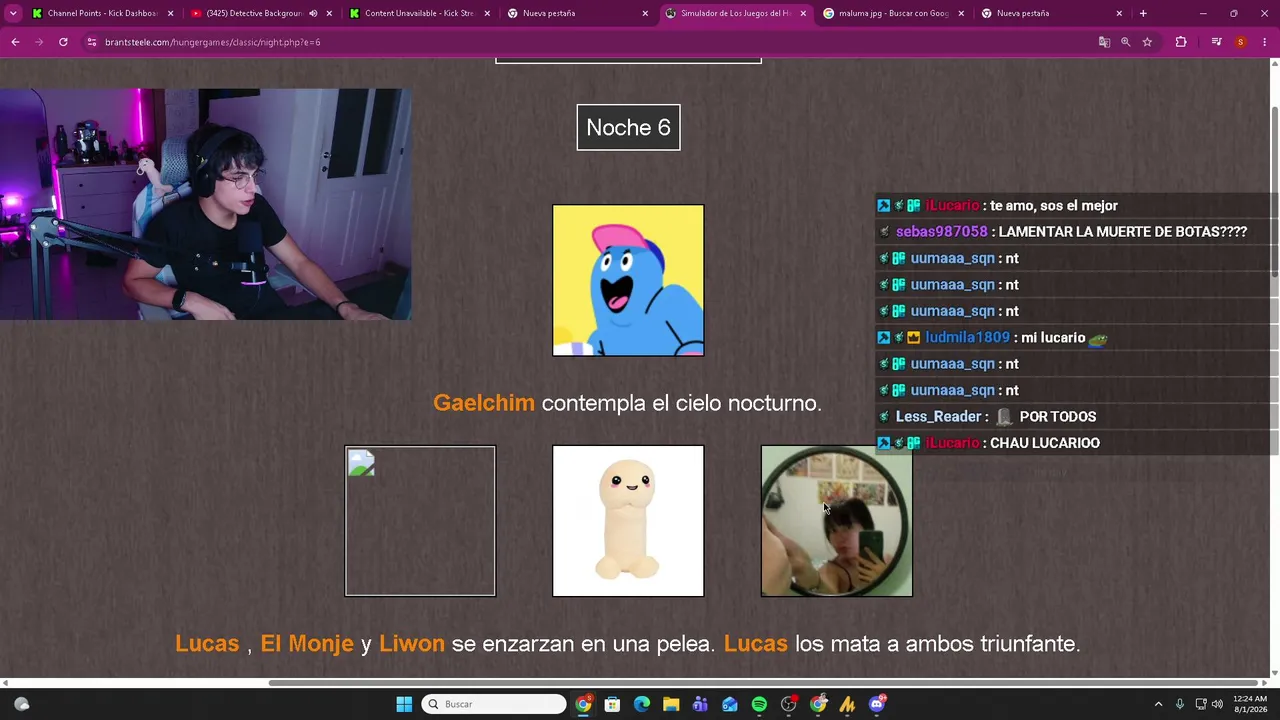
Task: Open the Windows Start menu
Action: [404, 704]
